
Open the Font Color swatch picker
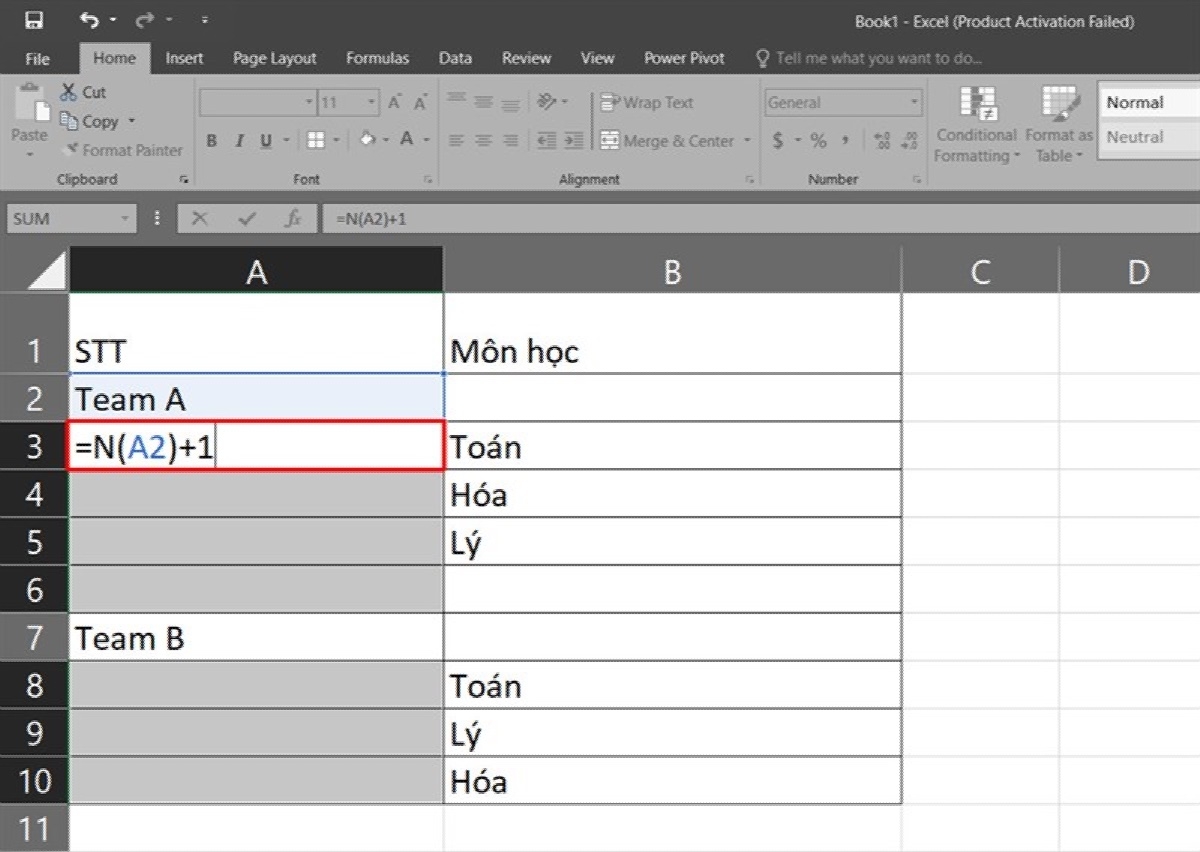pos(425,141)
